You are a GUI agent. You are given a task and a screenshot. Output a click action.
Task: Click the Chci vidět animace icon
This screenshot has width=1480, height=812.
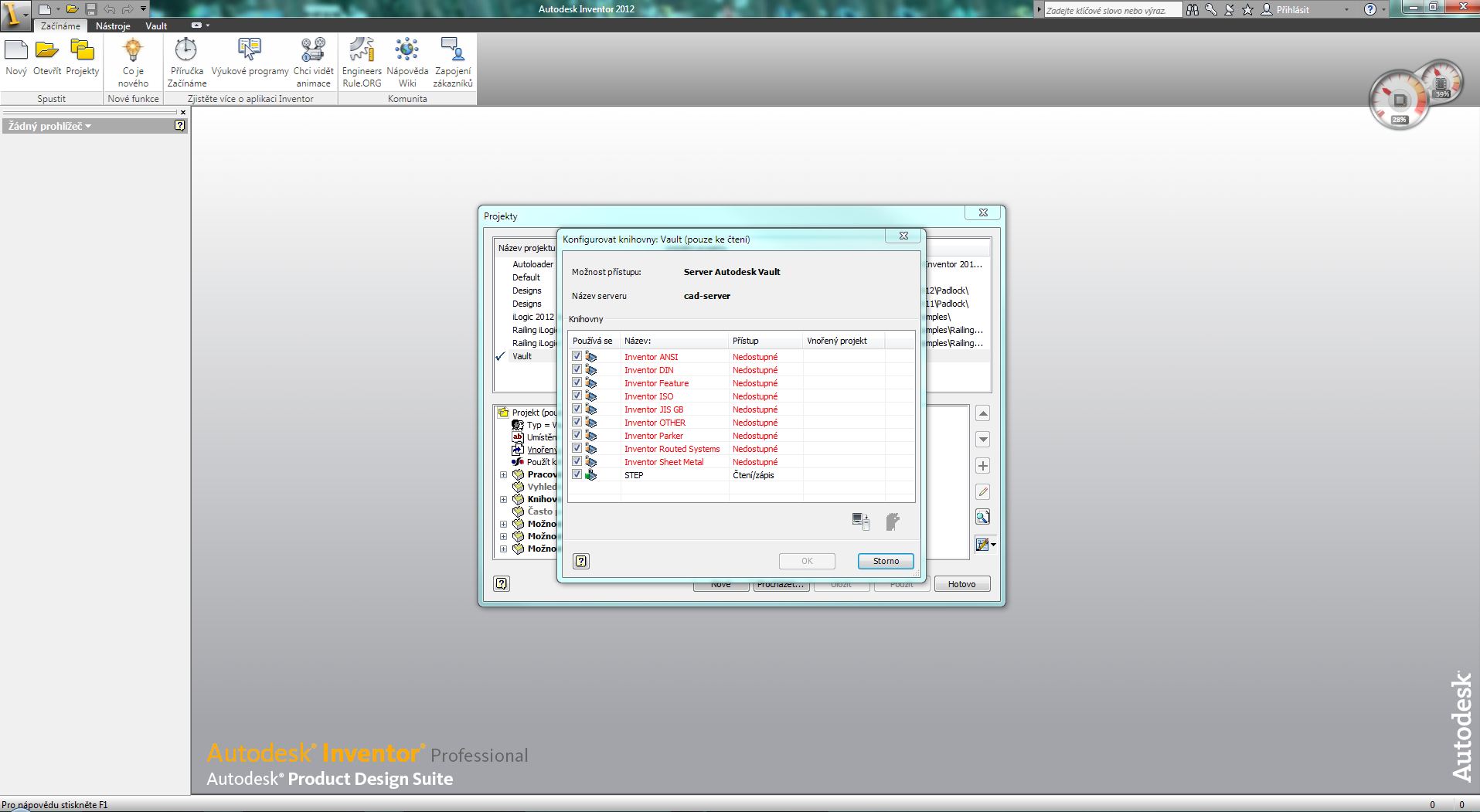(313, 51)
